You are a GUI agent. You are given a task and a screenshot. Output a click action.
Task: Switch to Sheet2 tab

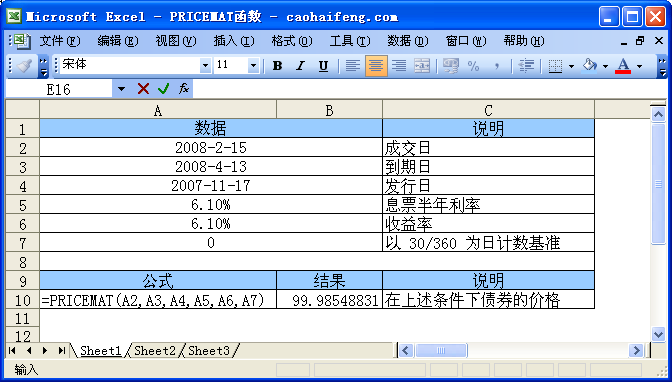(x=155, y=351)
